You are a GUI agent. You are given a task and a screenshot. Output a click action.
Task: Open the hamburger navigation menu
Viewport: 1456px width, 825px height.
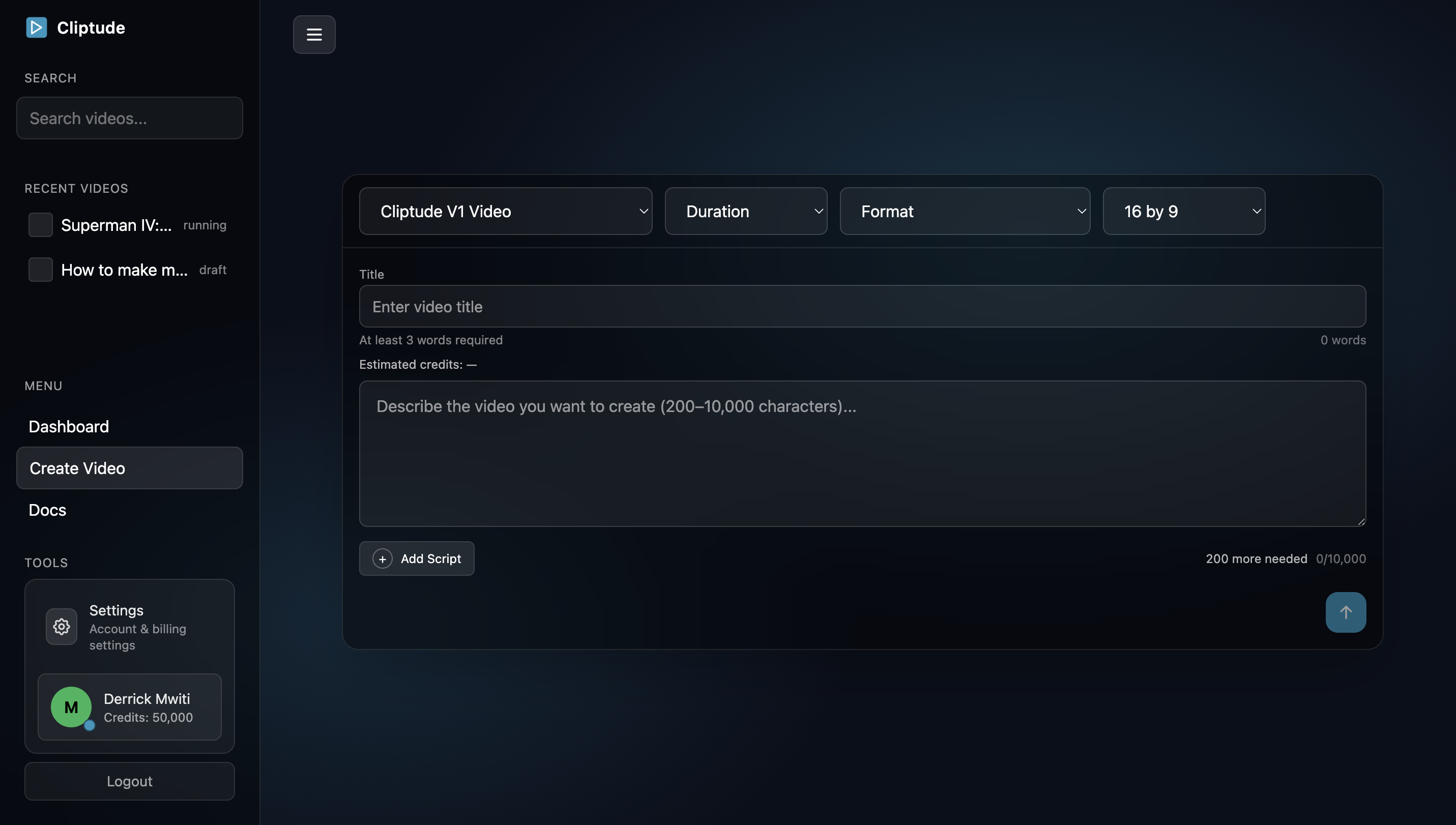click(x=314, y=35)
